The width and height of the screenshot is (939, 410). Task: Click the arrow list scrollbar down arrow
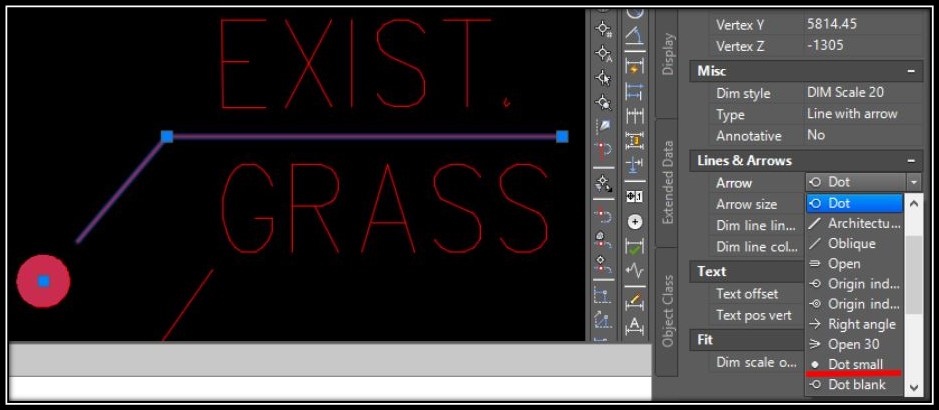point(913,387)
